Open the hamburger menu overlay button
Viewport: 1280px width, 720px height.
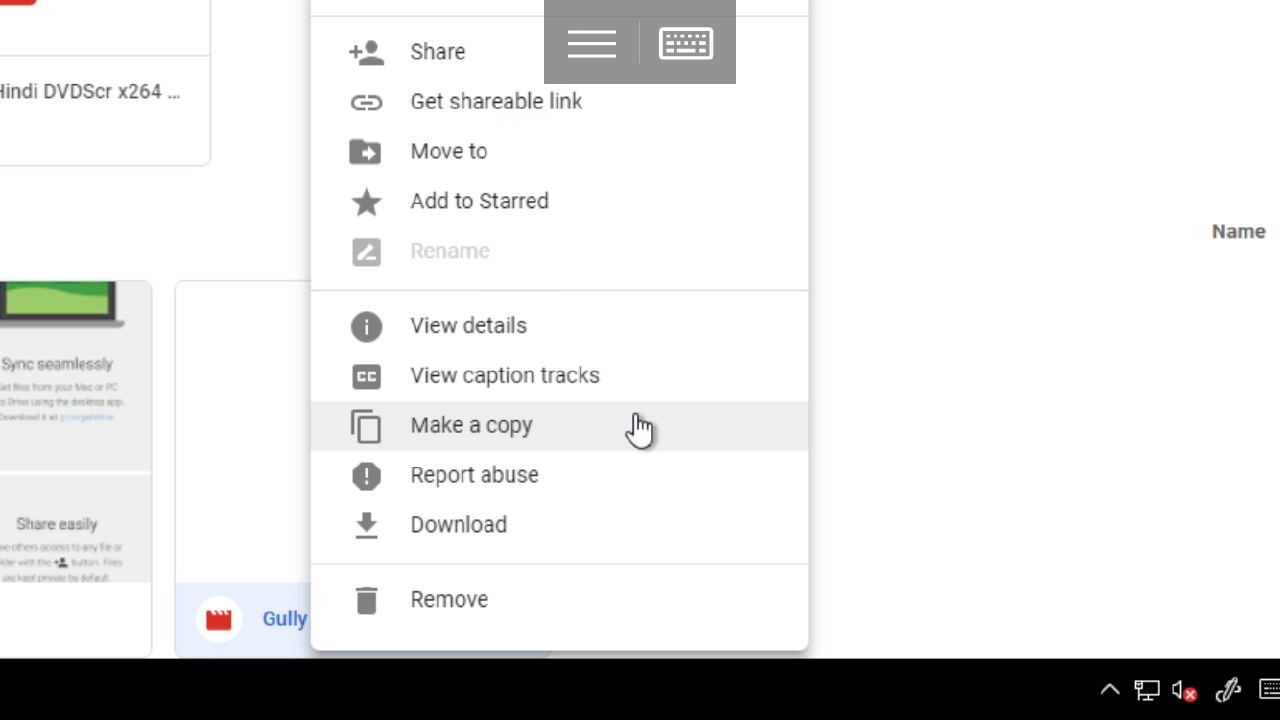pyautogui.click(x=591, y=43)
